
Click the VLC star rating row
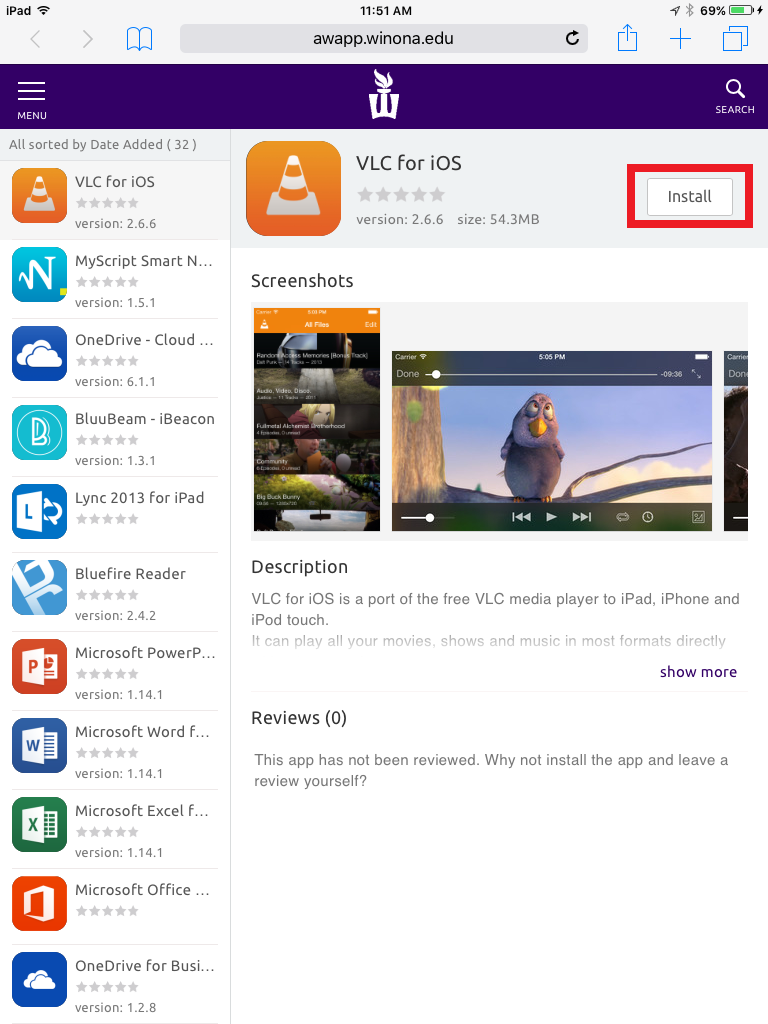[x=400, y=194]
